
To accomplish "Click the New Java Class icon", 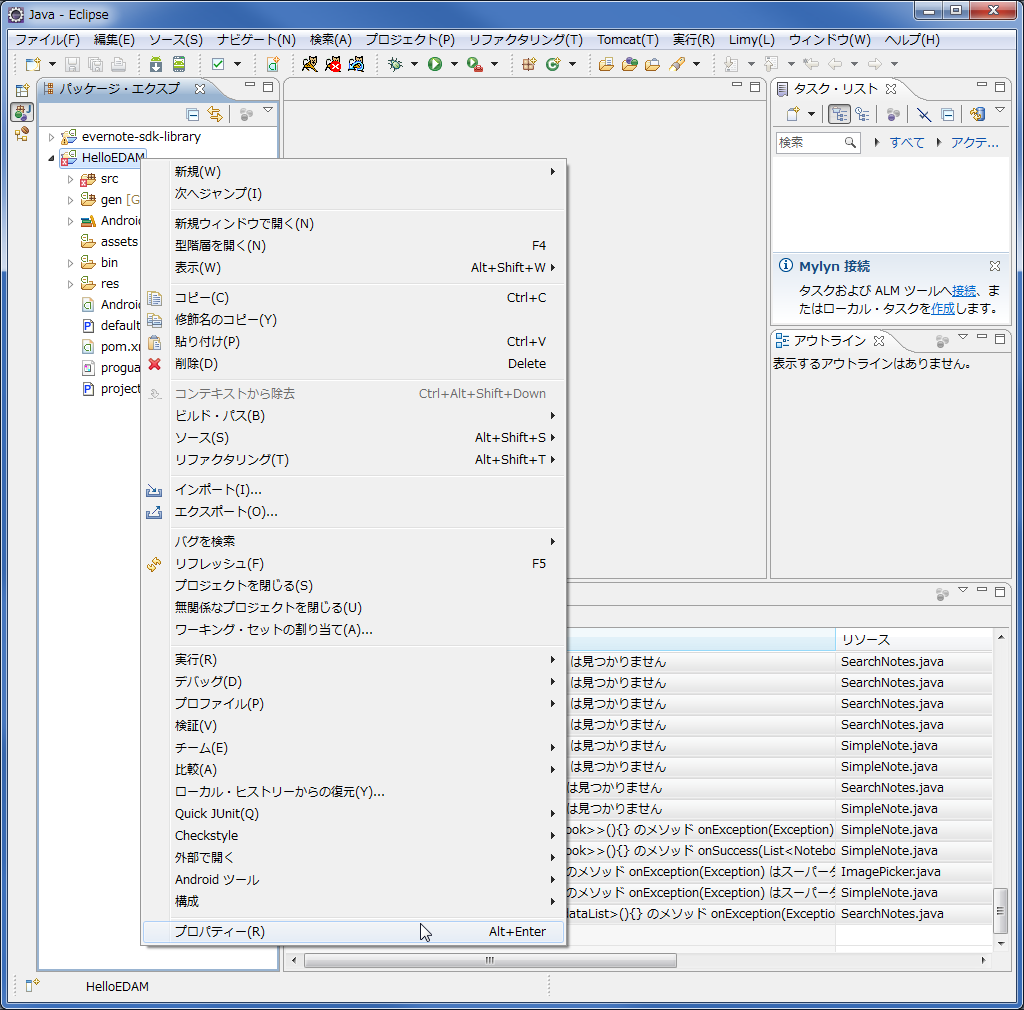I will pos(553,64).
